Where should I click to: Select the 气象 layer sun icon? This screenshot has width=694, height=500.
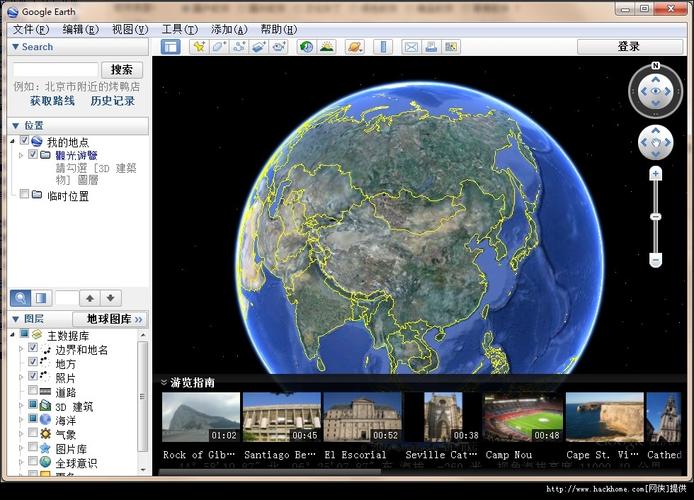46,434
